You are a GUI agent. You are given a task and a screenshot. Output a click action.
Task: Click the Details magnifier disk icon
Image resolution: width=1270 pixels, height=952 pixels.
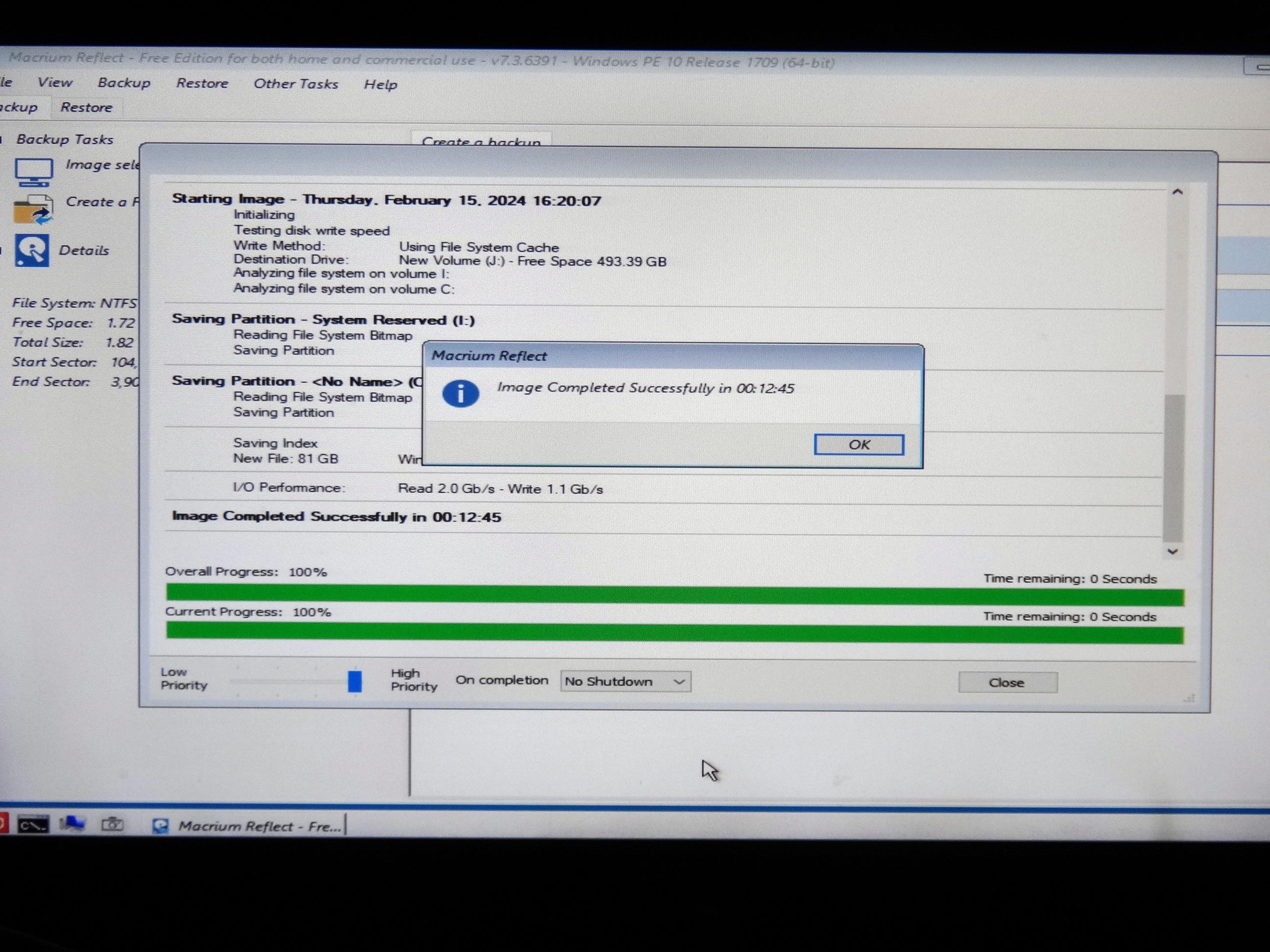coord(31,250)
